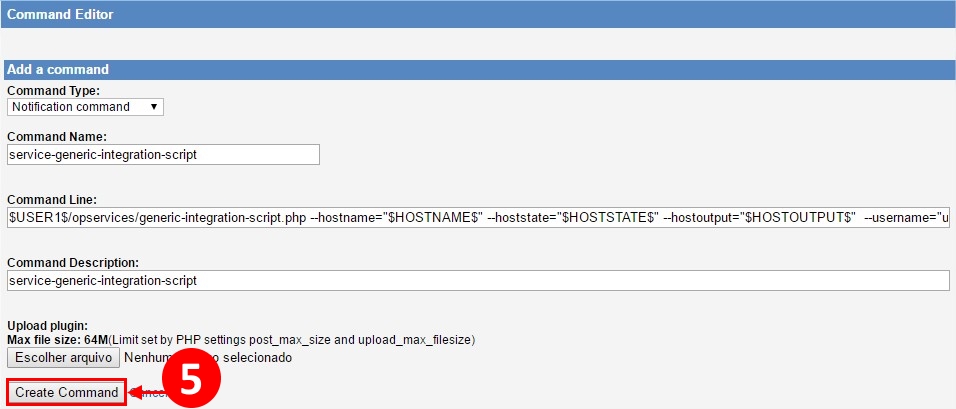The image size is (956, 409).
Task: Focus the Command Name text field
Action: pos(162,154)
